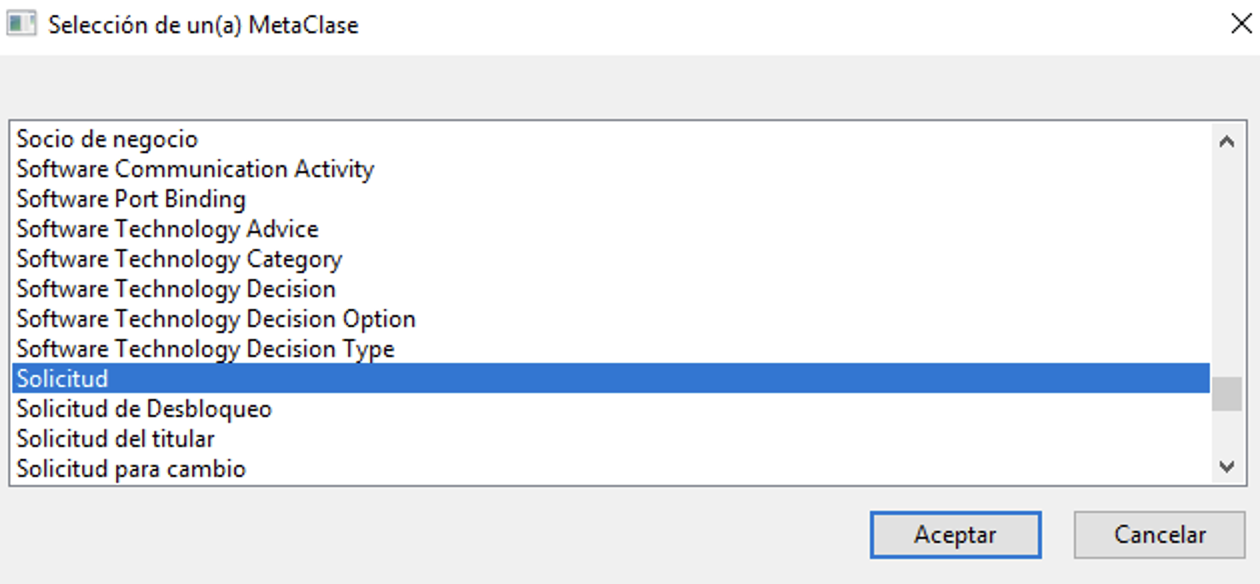The height and width of the screenshot is (584, 1260).
Task: Click the dialog title bar app icon
Action: point(21,23)
